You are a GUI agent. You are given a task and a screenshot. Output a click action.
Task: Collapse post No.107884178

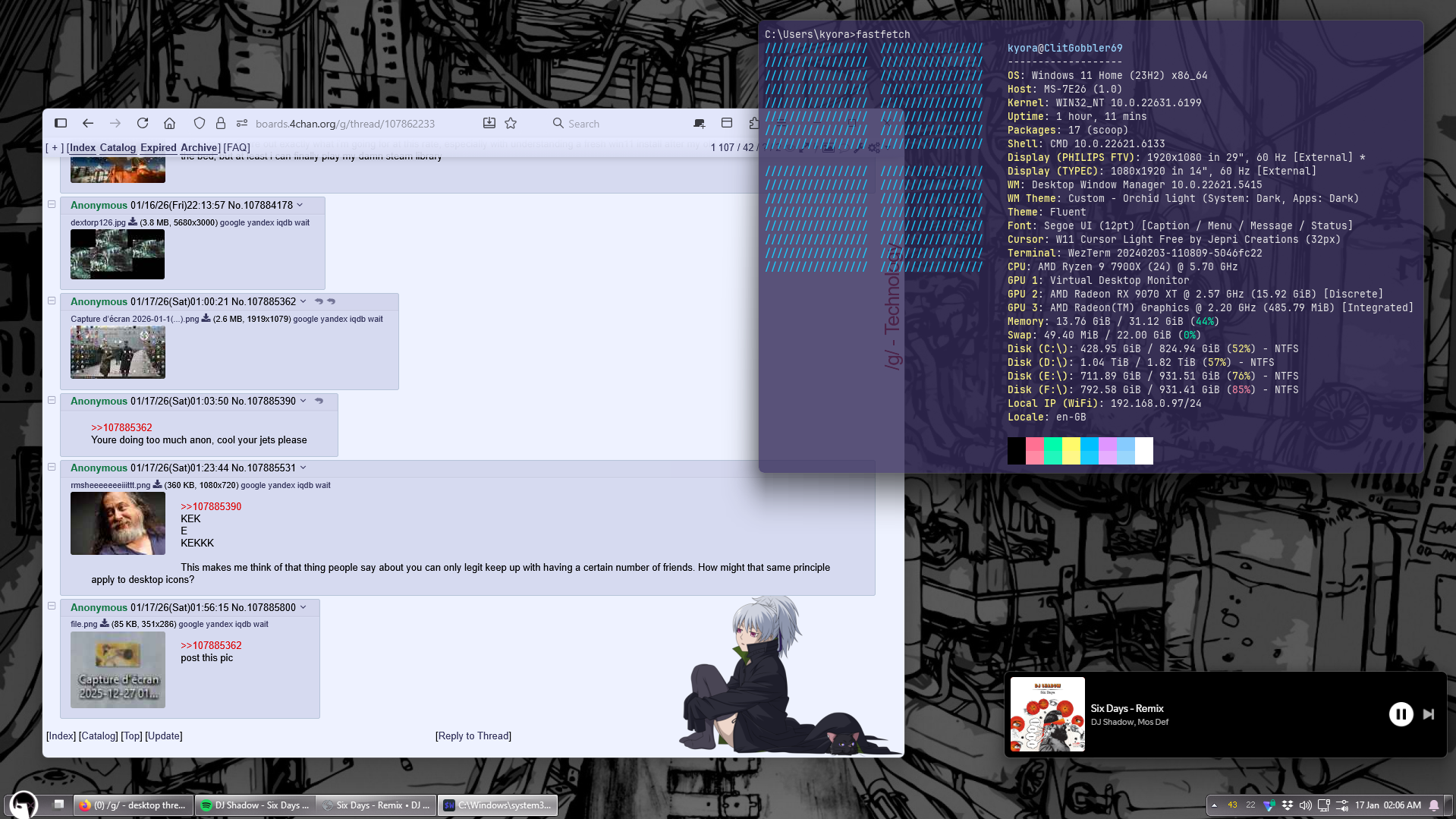[52, 204]
